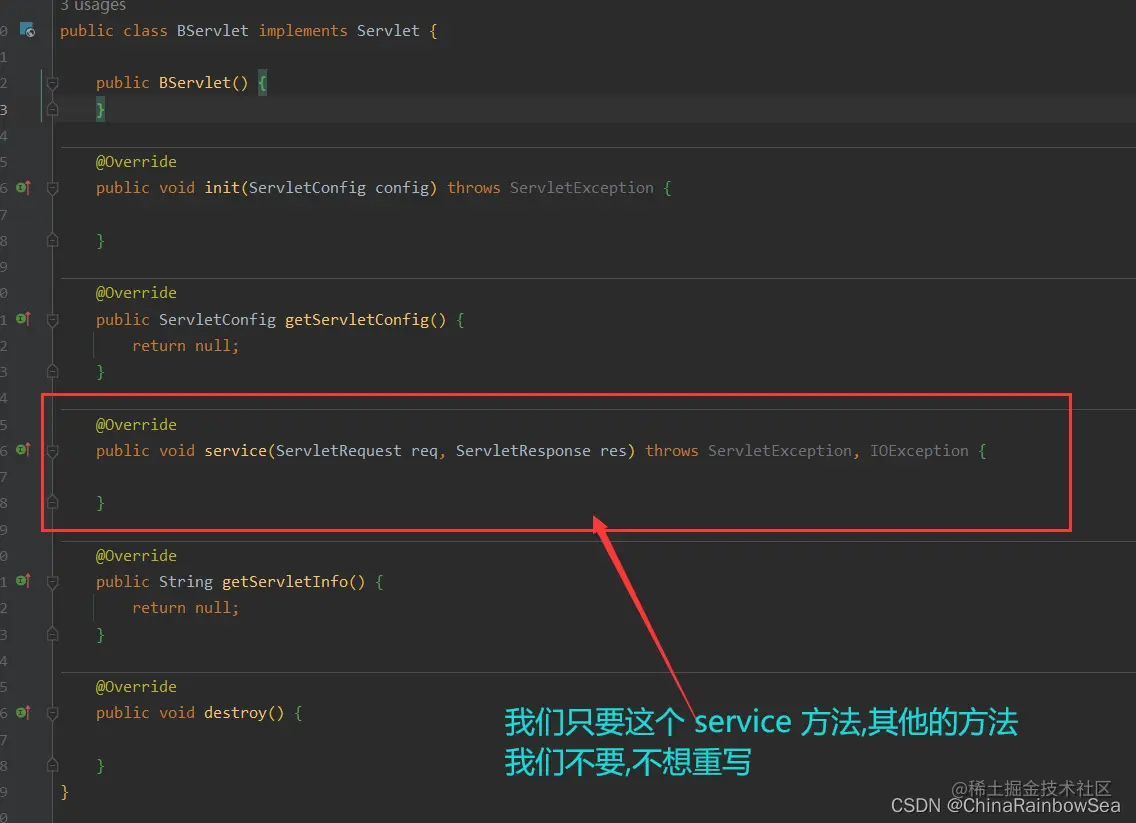
Task: Click ServletException on the init line
Action: click(581, 188)
